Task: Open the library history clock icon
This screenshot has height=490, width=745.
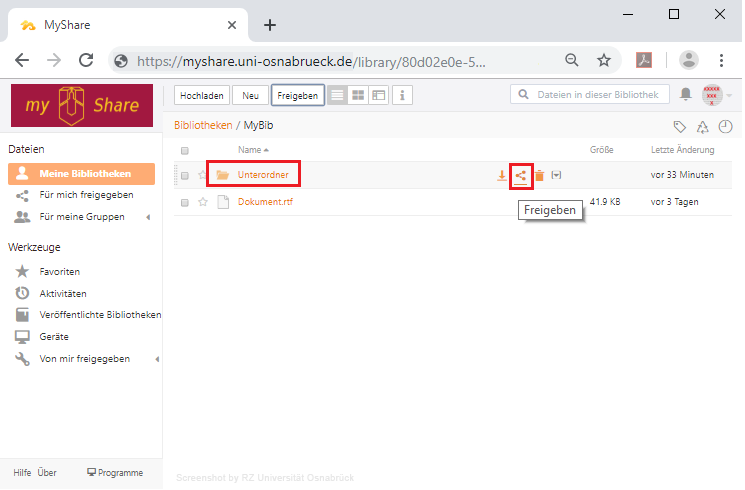Action: pyautogui.click(x=725, y=127)
